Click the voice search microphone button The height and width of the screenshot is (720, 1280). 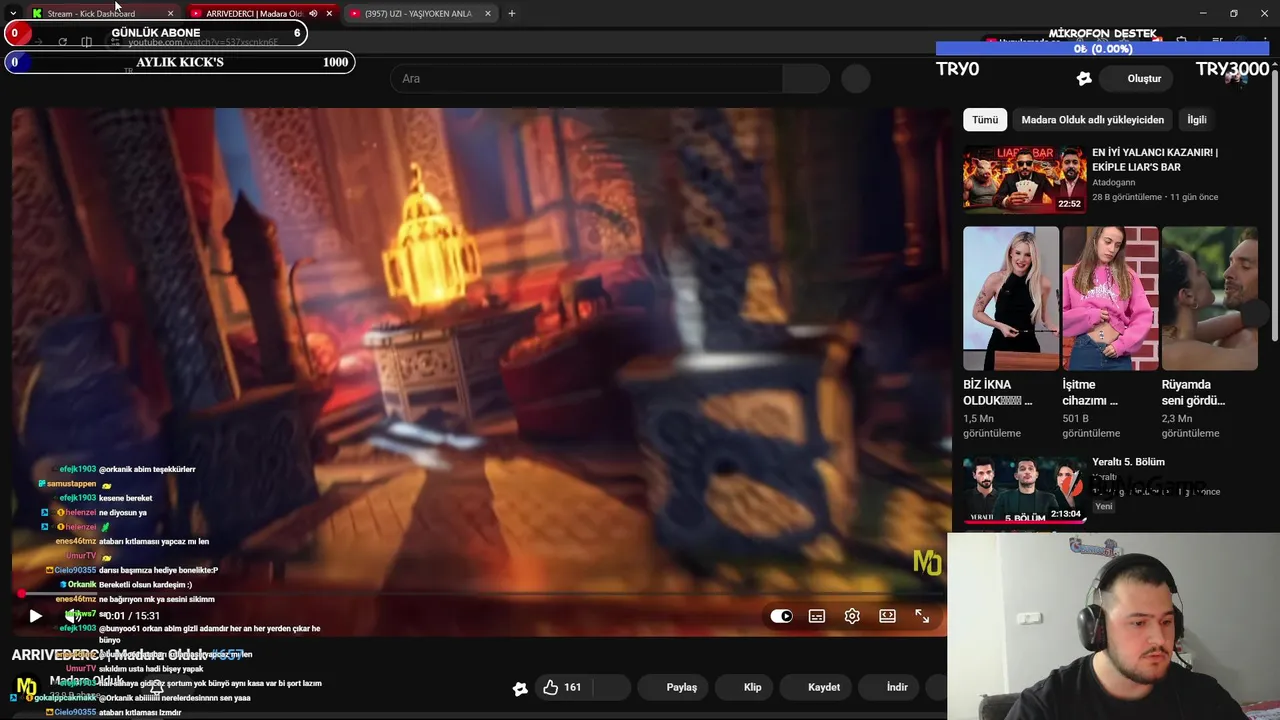[856, 78]
